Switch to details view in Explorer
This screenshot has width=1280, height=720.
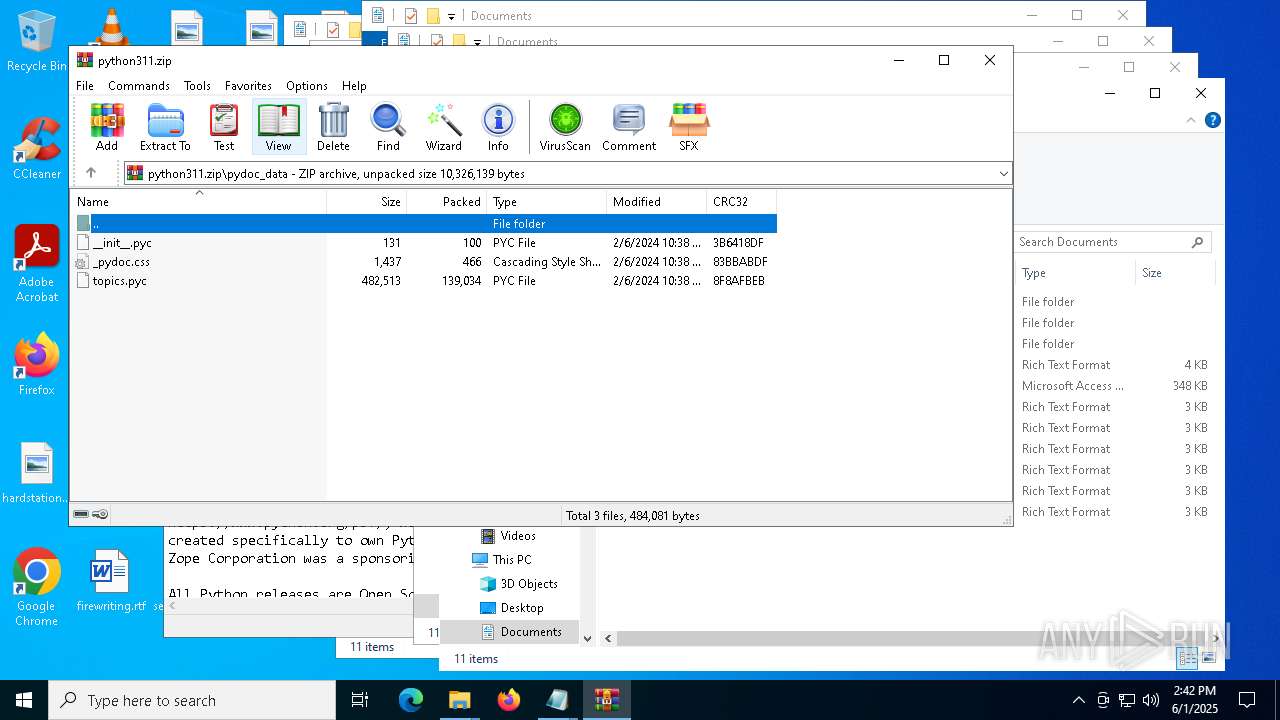[1187, 657]
